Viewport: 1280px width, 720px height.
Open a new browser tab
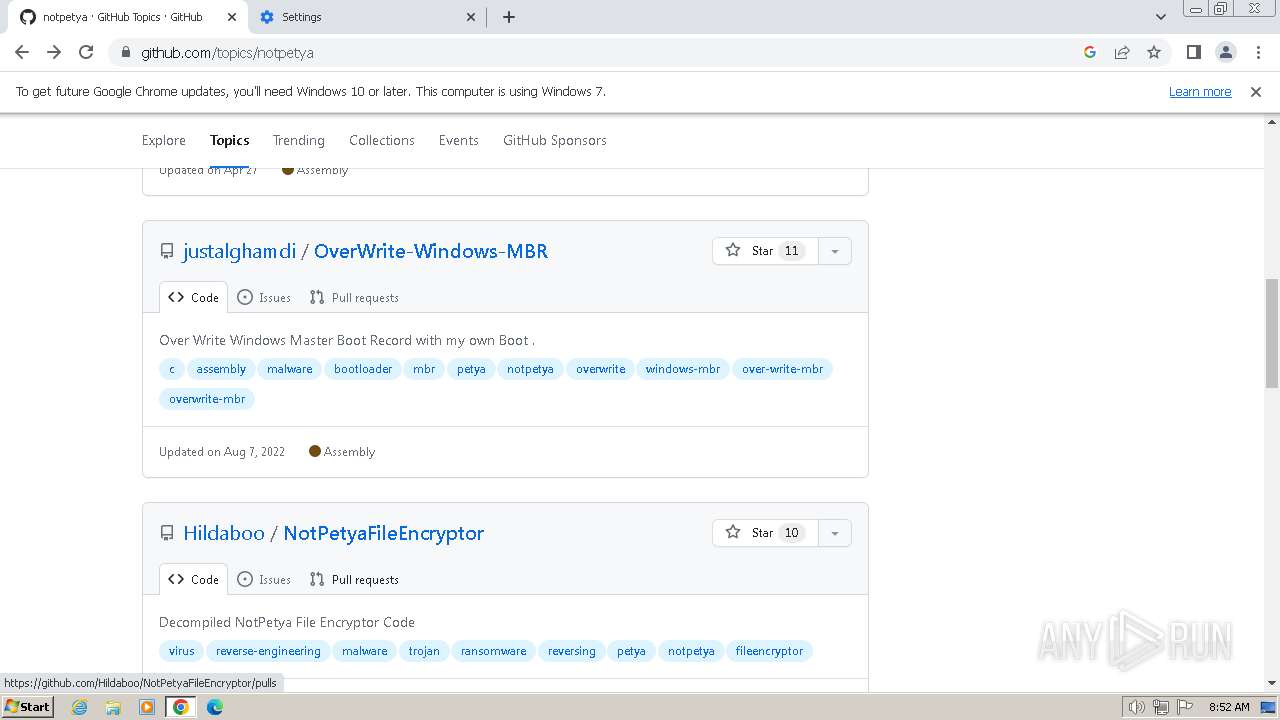tap(508, 17)
